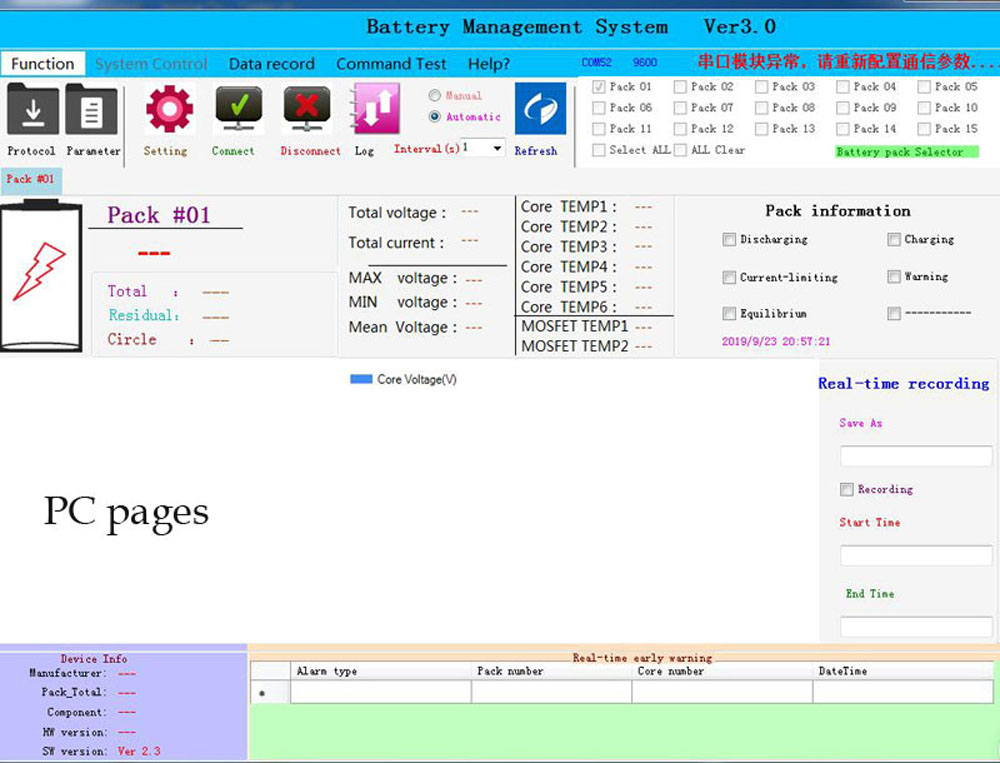Click the green Connect icon
1000x763 pixels.
click(237, 109)
